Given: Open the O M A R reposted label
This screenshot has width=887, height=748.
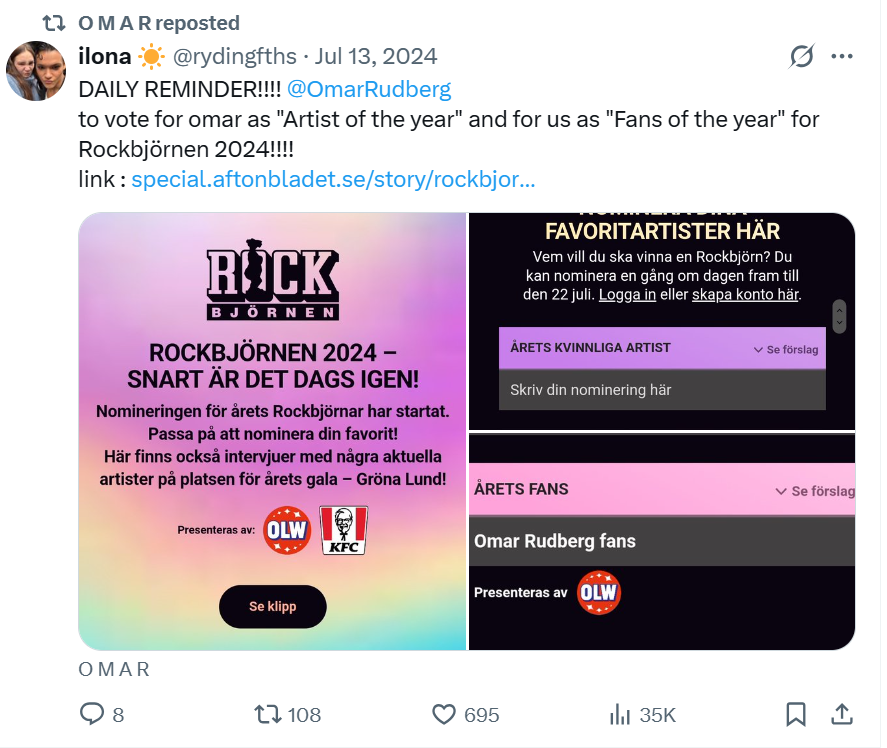Looking at the screenshot, I should click(x=158, y=23).
